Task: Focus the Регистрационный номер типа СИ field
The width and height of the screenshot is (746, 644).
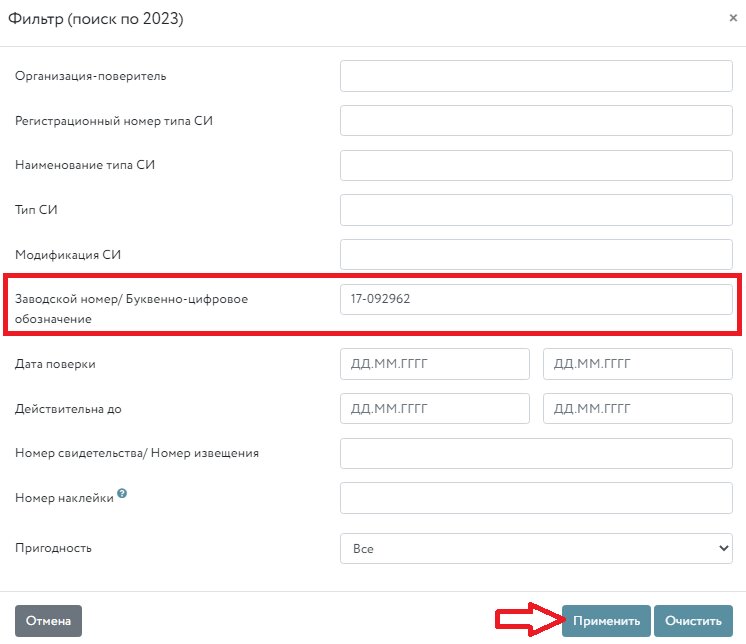Action: click(x=536, y=120)
